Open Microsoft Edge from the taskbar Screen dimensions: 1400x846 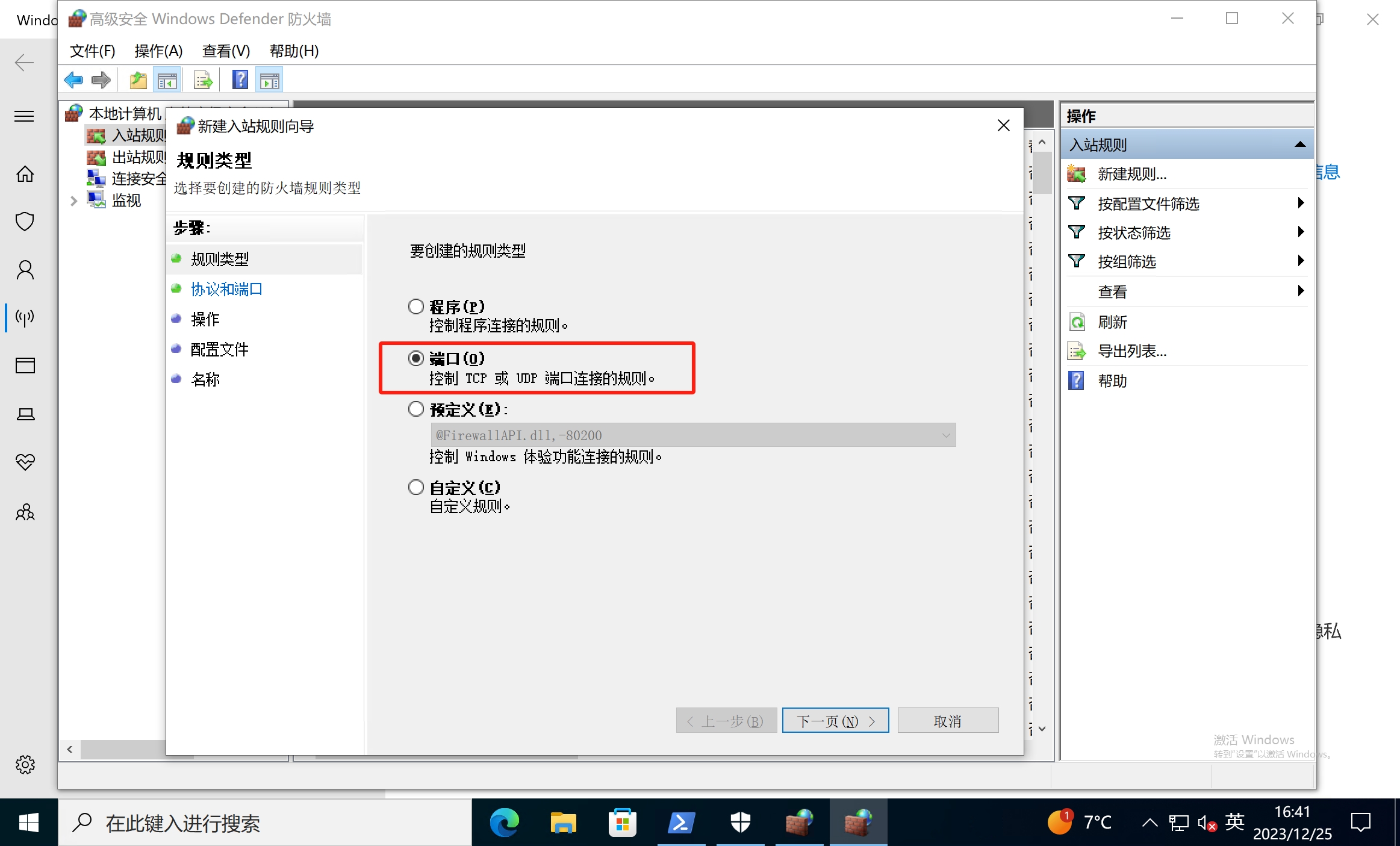504,823
